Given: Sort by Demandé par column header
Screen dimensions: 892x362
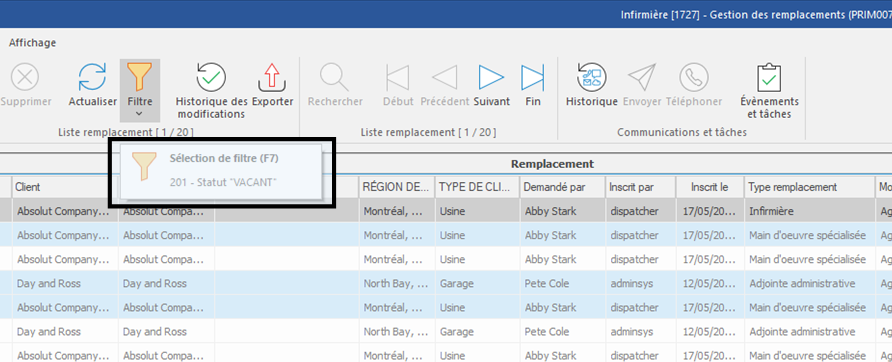Looking at the screenshot, I should click(562, 187).
